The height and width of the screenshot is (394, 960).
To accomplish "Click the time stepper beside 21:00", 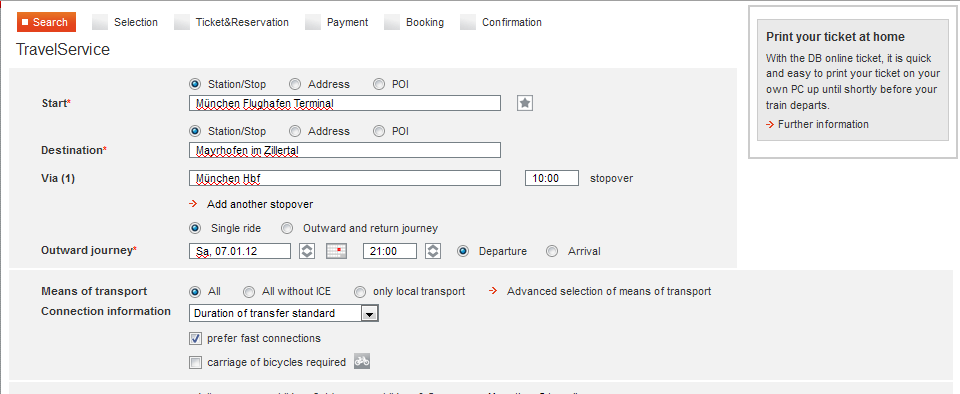I will 433,251.
